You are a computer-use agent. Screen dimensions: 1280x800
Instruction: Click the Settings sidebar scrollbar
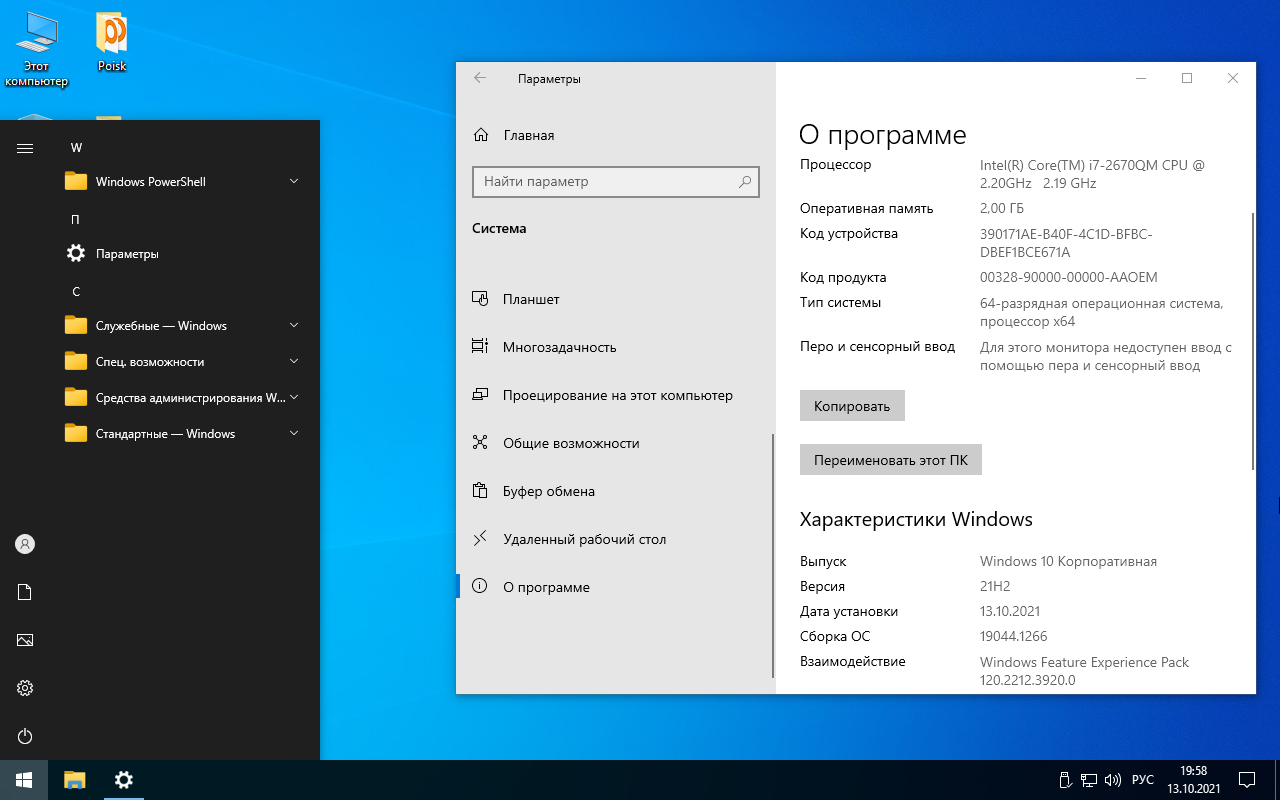[x=772, y=556]
